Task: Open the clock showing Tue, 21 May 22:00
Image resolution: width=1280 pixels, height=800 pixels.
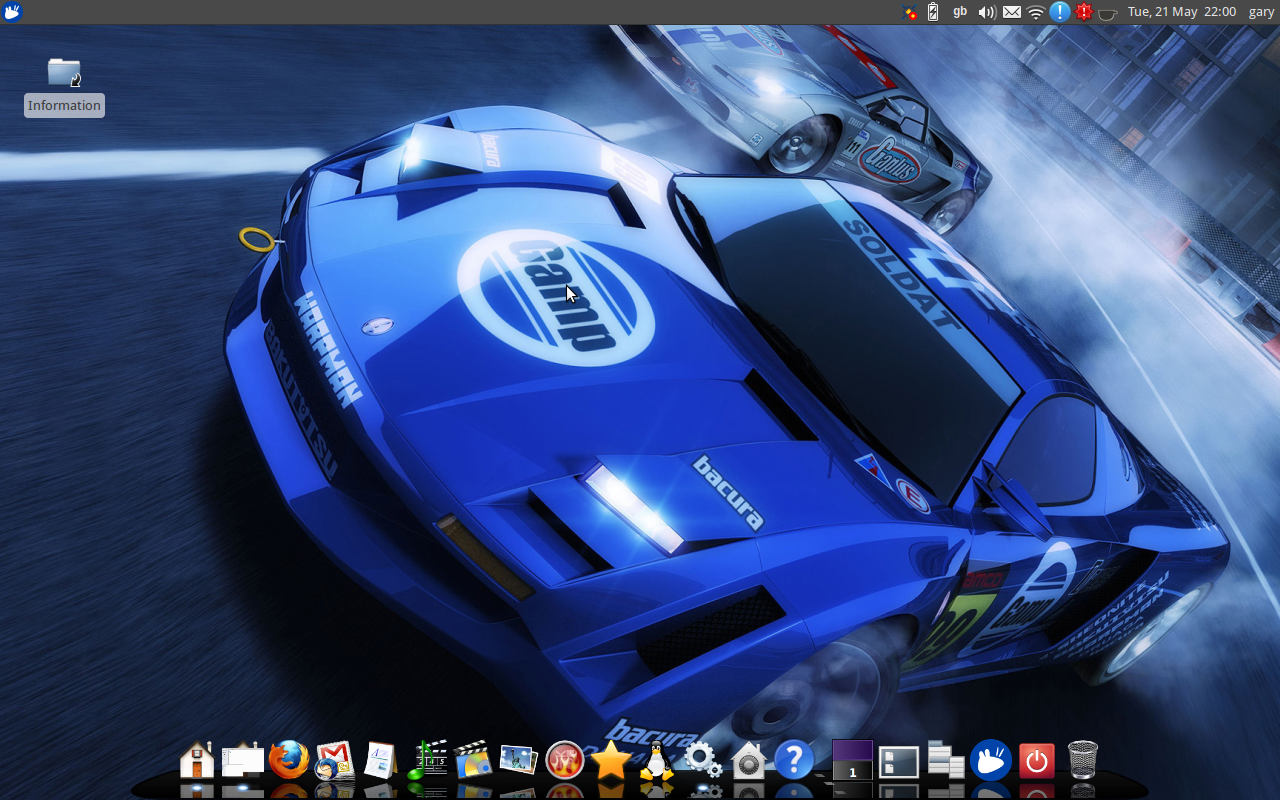Action: (1182, 12)
